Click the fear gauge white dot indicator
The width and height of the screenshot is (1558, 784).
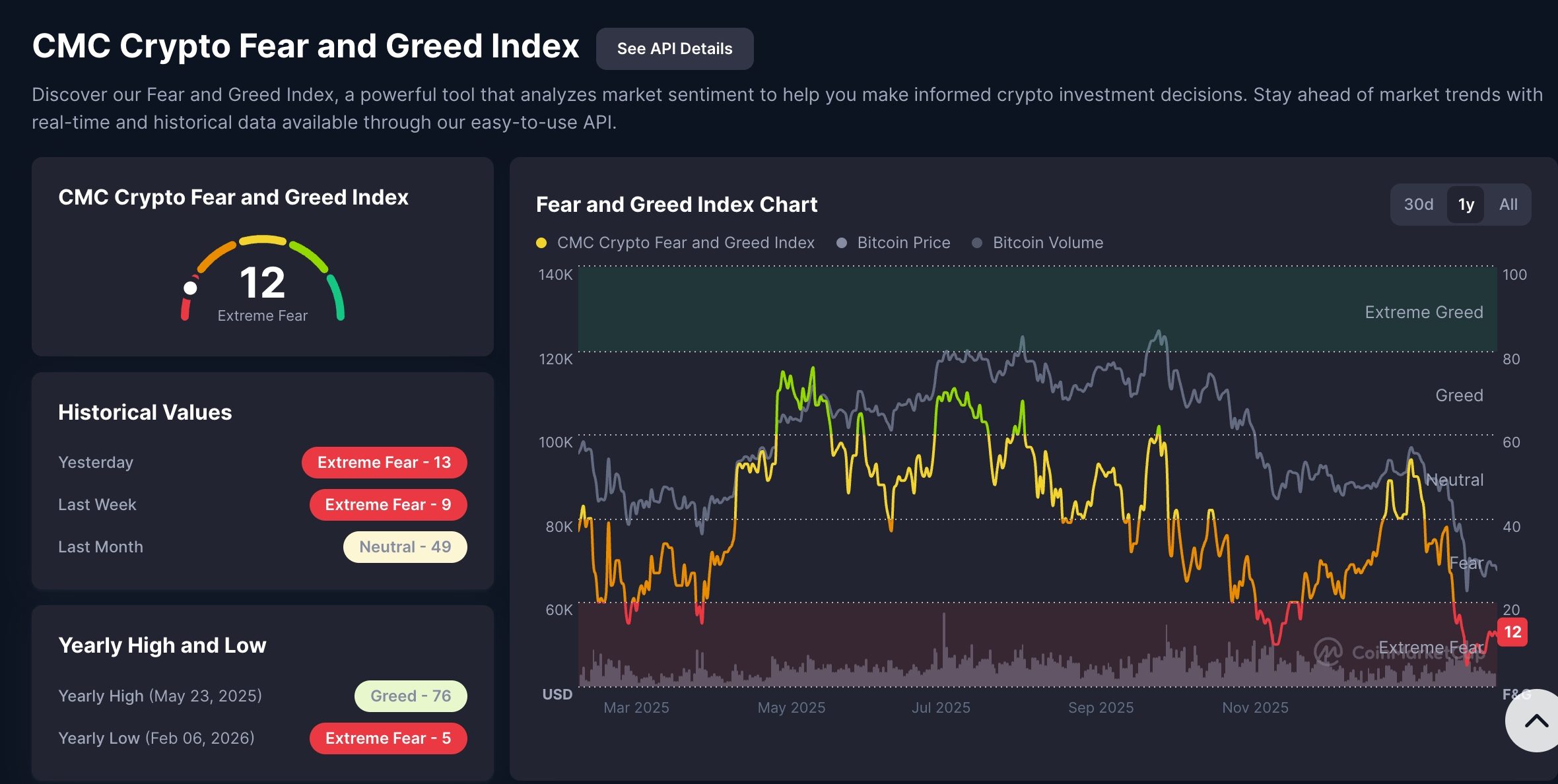tap(190, 288)
